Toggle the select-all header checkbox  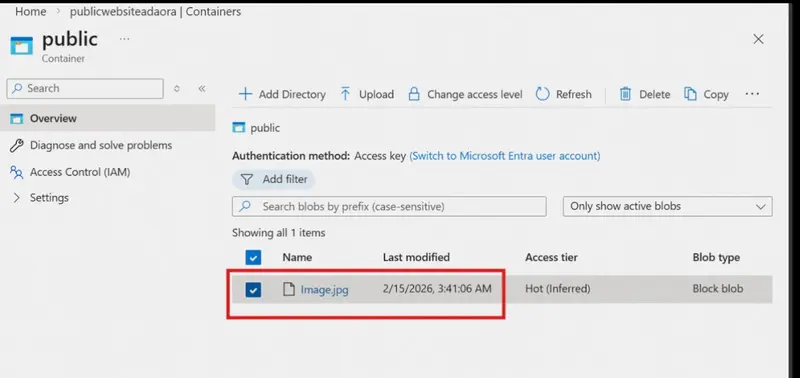[253, 258]
